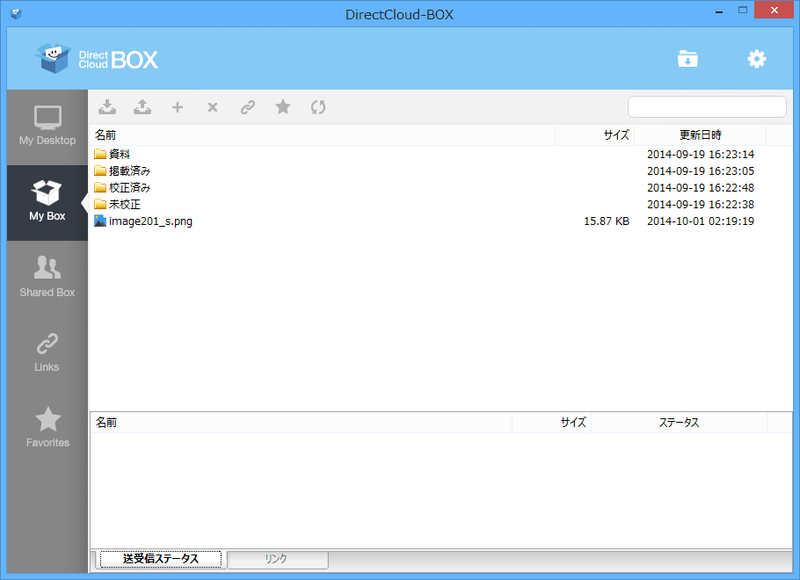Image resolution: width=800 pixels, height=580 pixels.
Task: Click the delete (x) toolbar icon
Action: [x=212, y=106]
